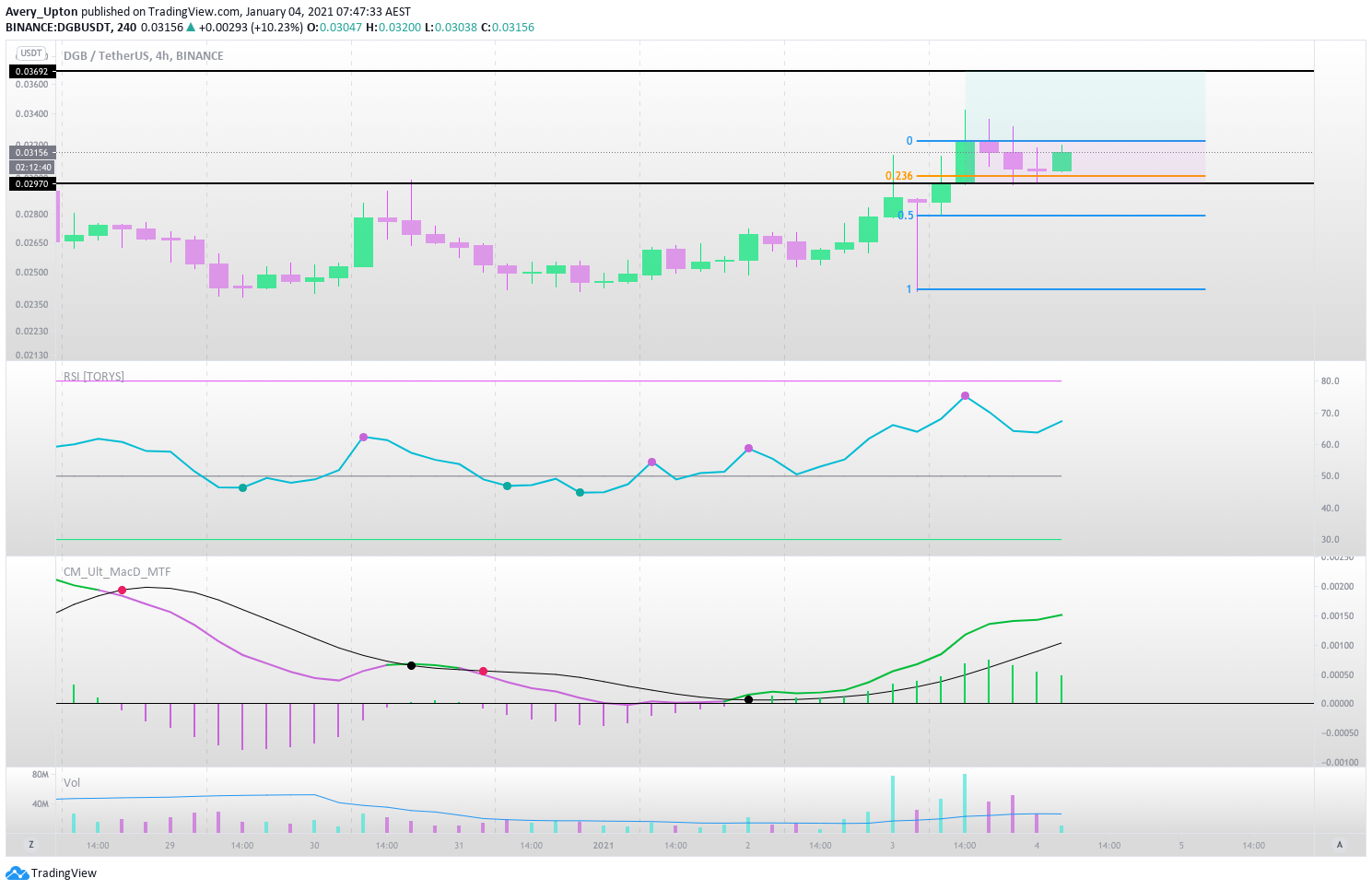
Task: Click the highest purple RSI peak dot
Action: pos(965,395)
